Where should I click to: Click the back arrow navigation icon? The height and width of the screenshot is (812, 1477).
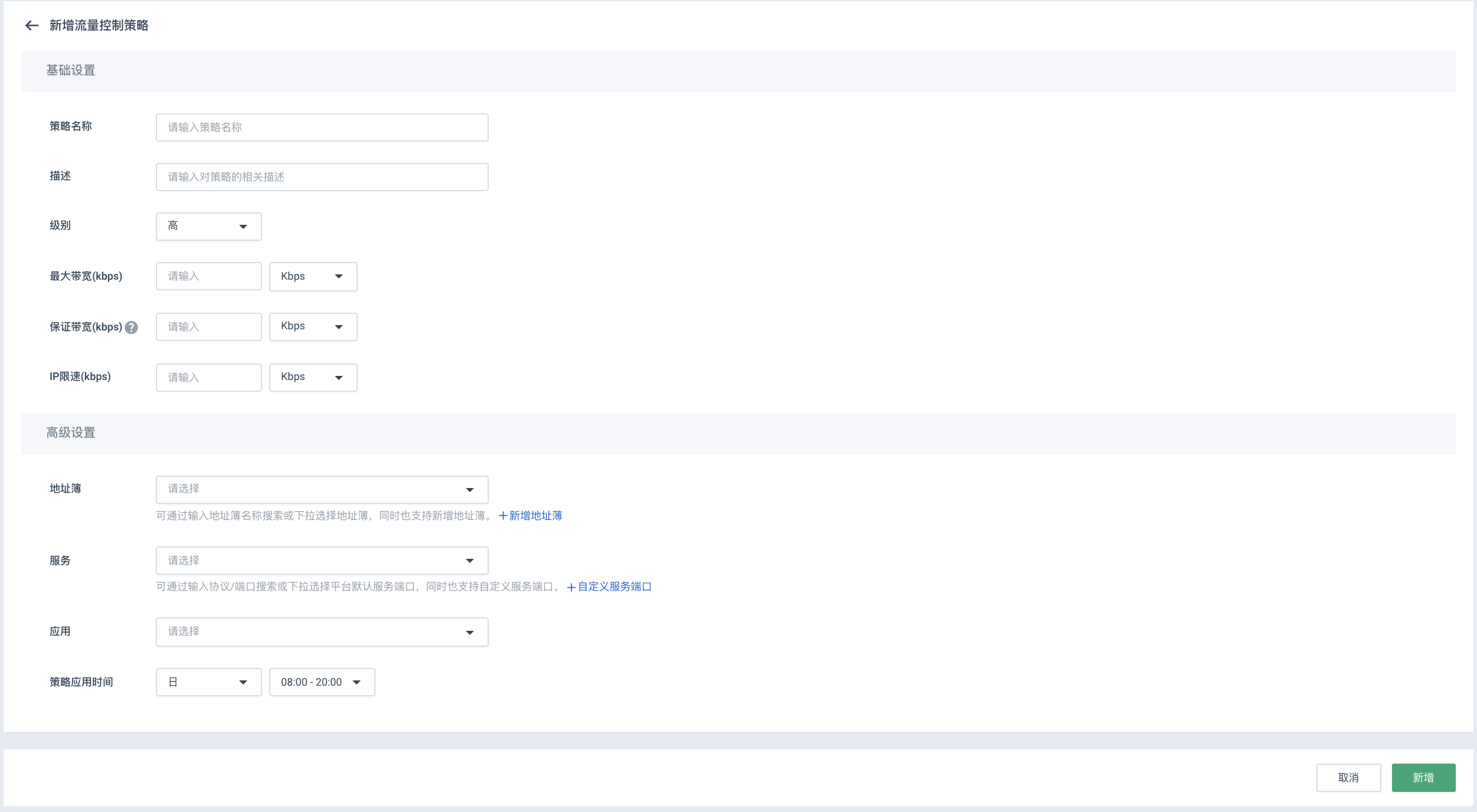pyautogui.click(x=31, y=25)
